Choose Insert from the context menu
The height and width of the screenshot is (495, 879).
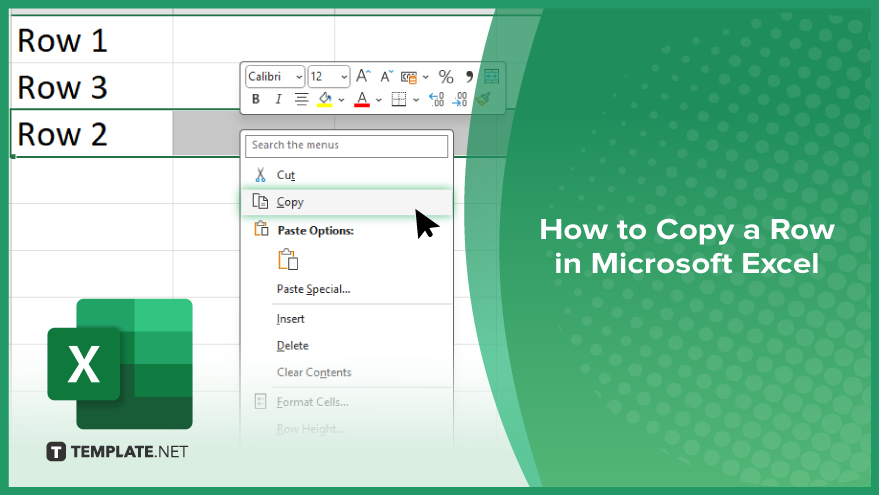[x=346, y=319]
